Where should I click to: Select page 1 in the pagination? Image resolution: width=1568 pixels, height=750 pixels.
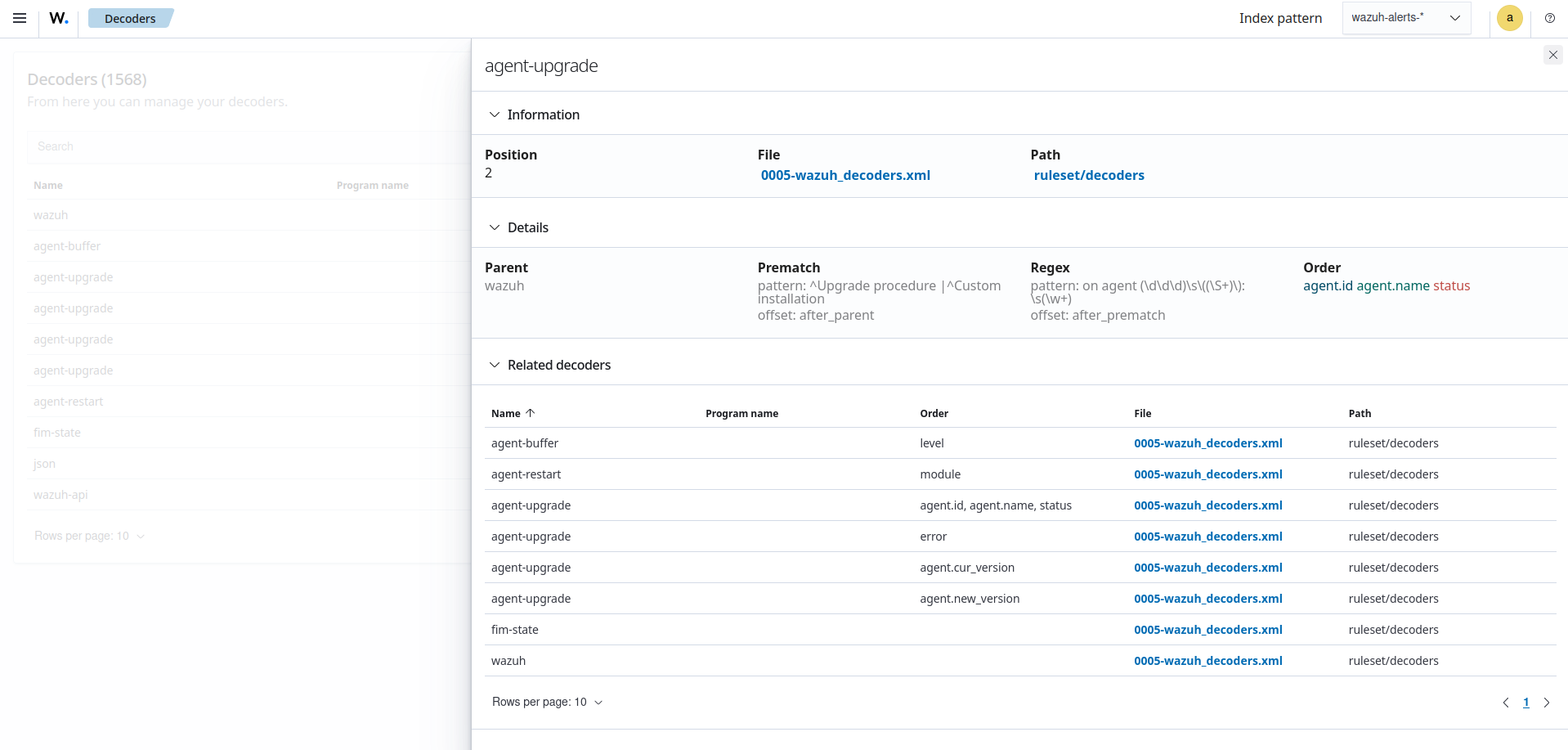(x=1525, y=703)
